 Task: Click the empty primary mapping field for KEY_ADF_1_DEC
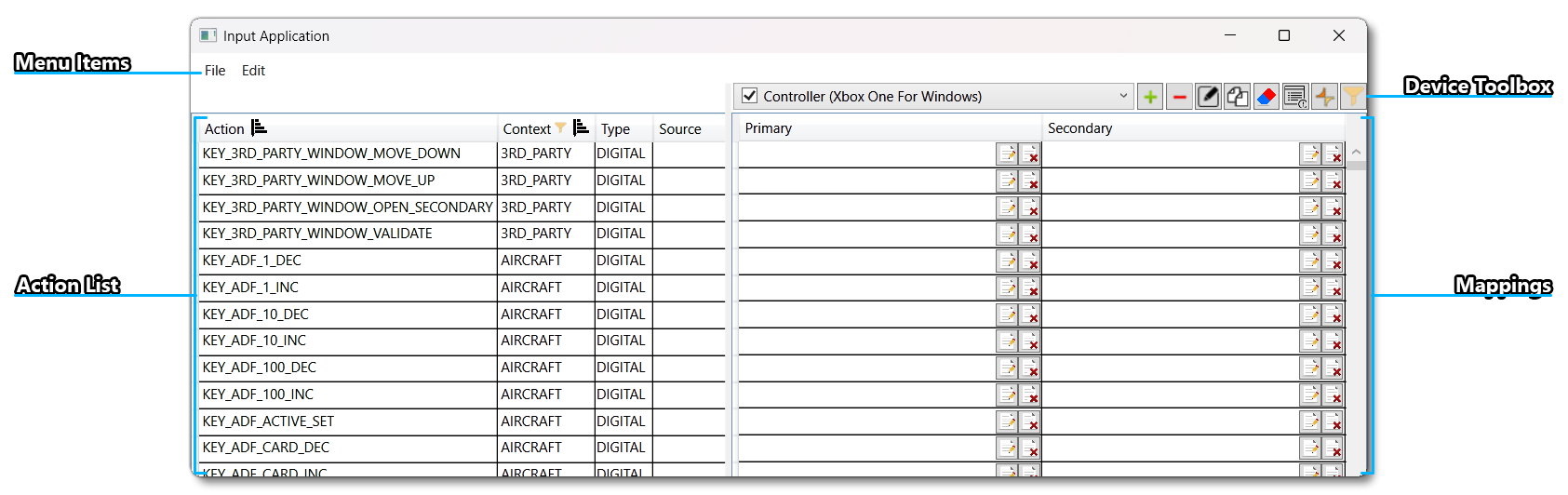click(x=866, y=261)
